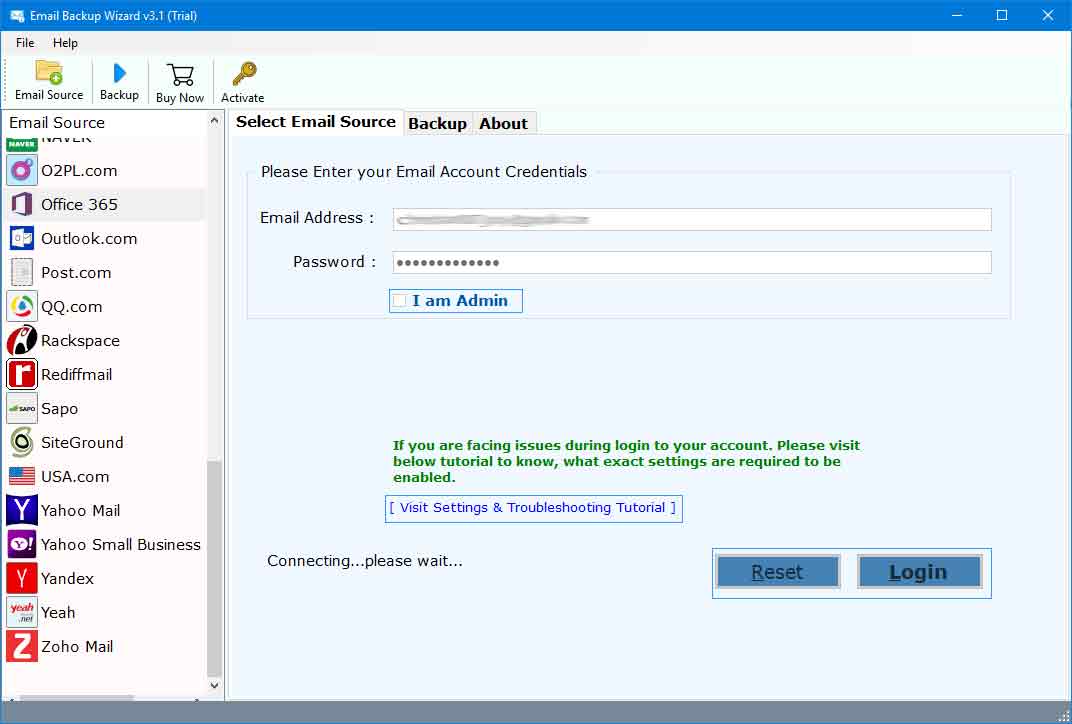Click the Backup toolbar play icon

[x=120, y=73]
